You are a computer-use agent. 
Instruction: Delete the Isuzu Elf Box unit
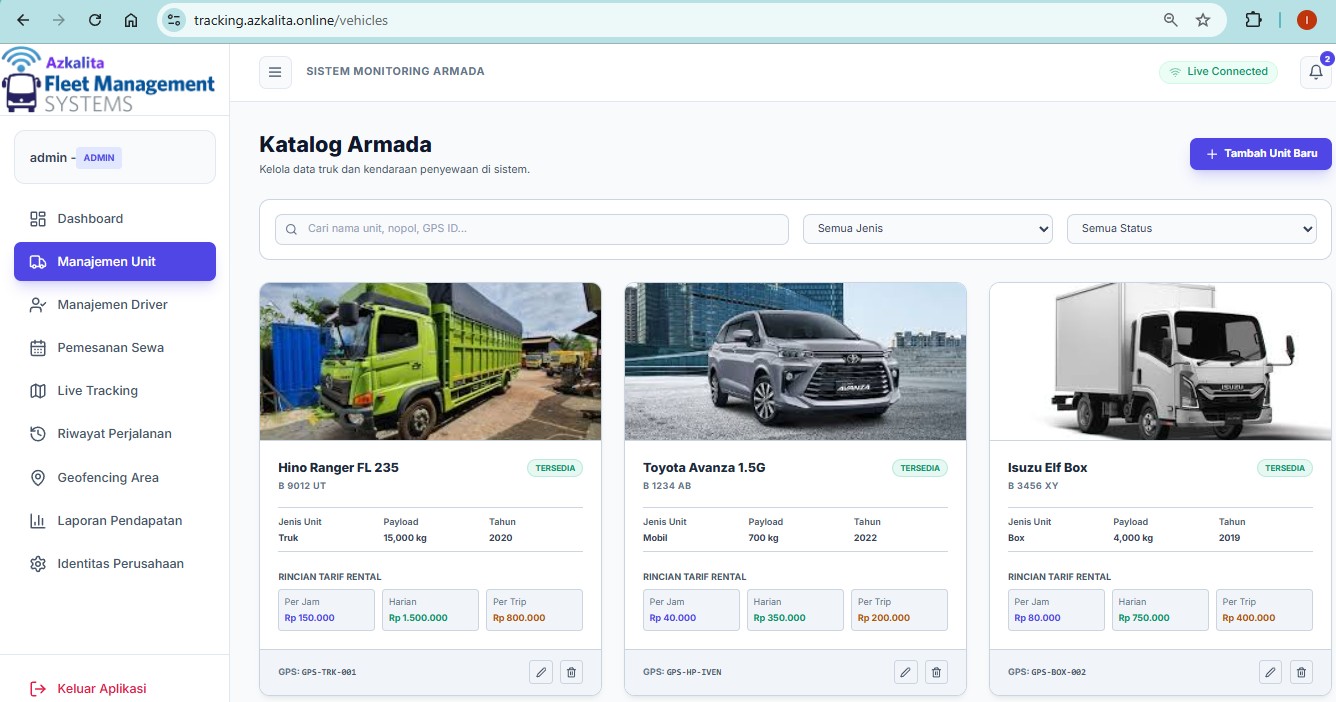(x=1301, y=672)
